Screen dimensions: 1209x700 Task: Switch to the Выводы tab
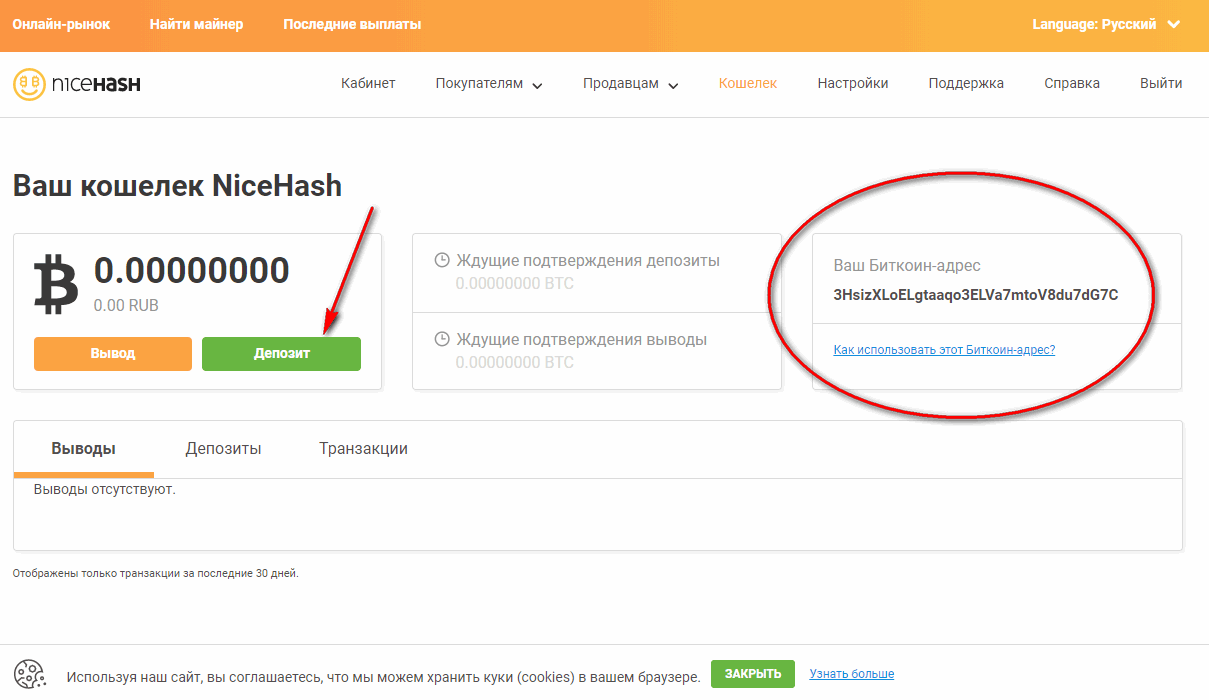[x=84, y=449]
